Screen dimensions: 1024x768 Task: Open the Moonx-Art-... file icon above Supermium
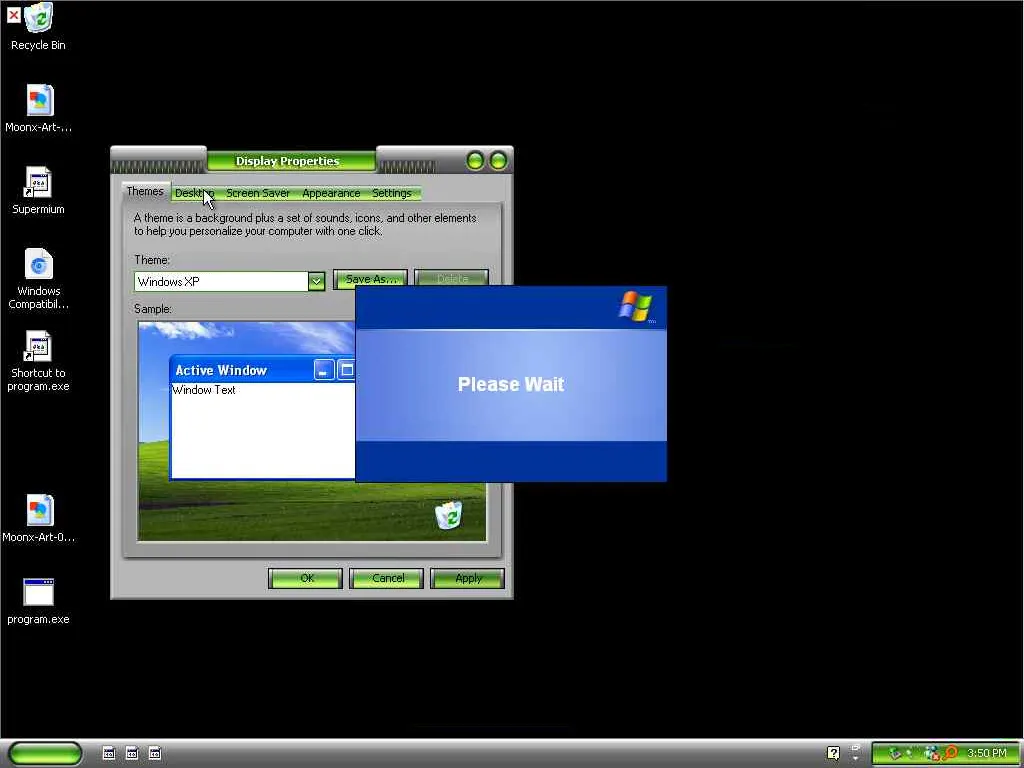(39, 108)
